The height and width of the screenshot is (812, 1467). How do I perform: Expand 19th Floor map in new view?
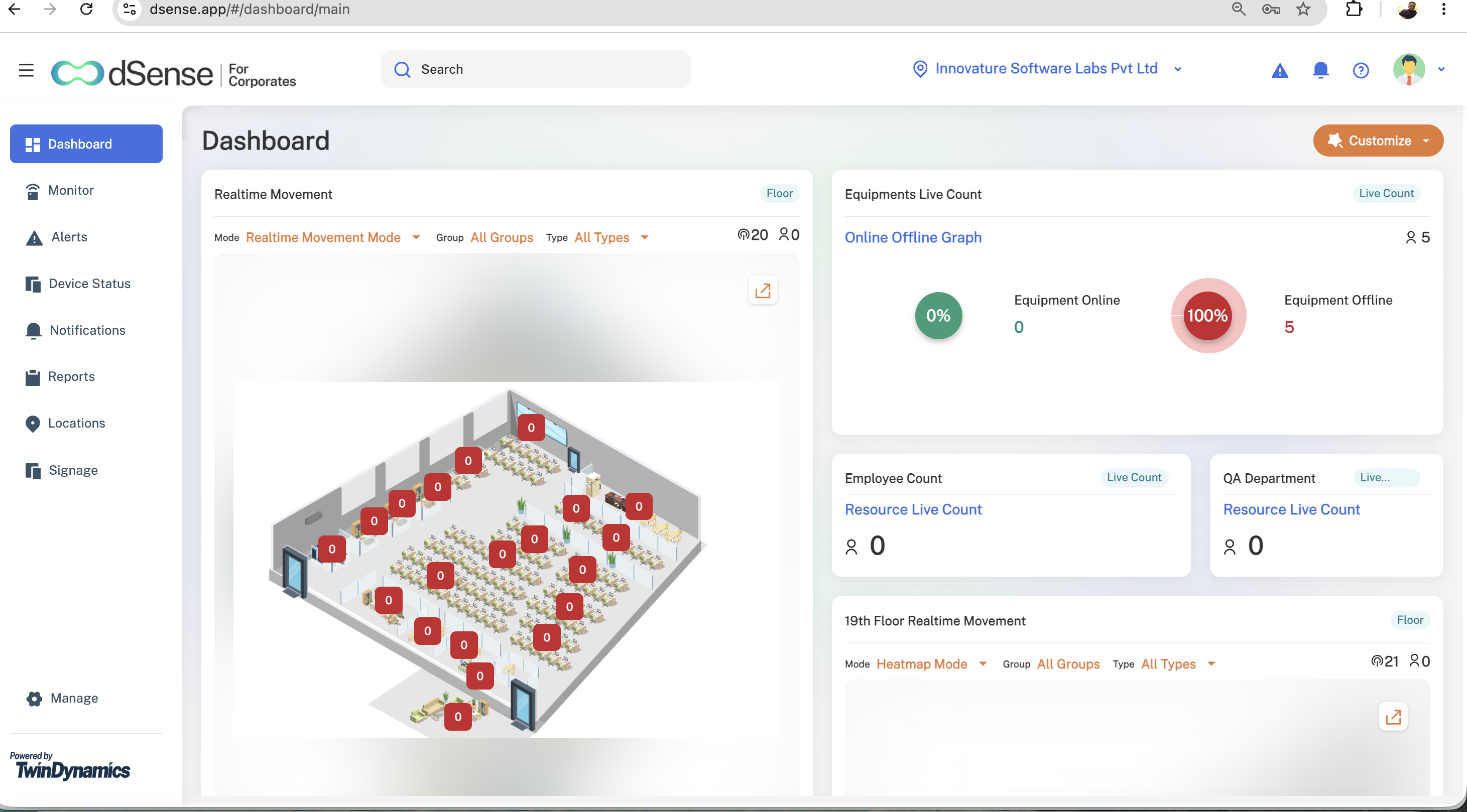1393,716
